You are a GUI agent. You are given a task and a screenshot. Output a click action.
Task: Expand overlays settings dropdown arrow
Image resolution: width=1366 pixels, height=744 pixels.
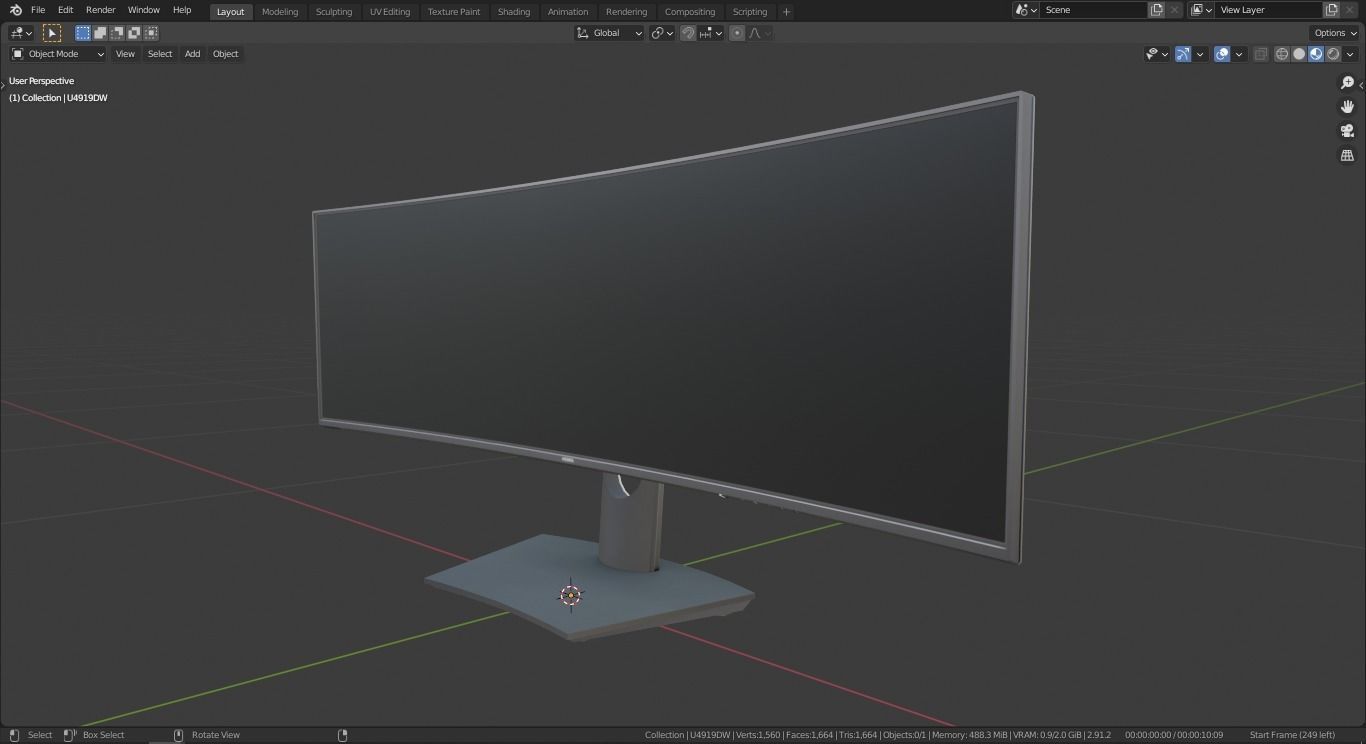1239,54
